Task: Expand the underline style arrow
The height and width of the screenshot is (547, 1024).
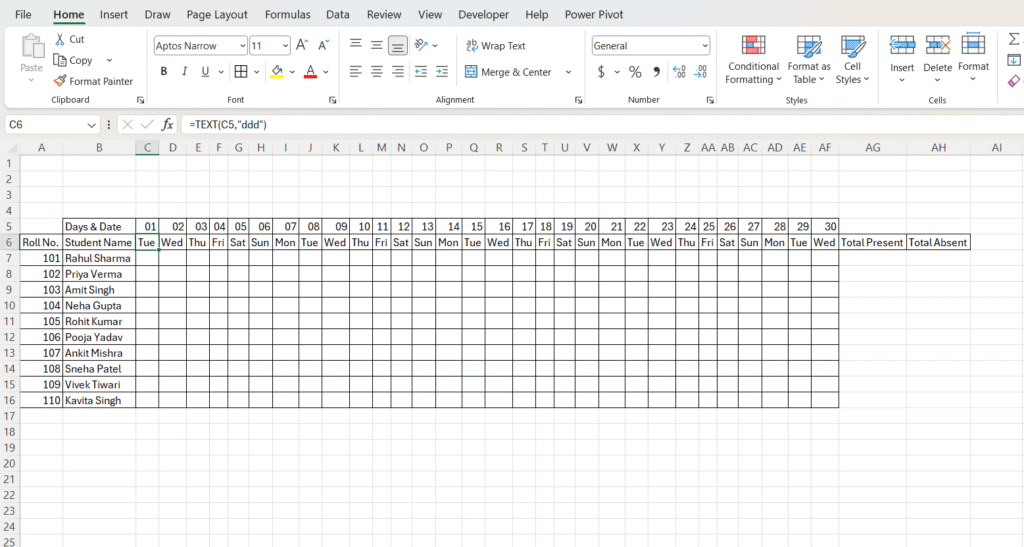Action: pos(221,72)
